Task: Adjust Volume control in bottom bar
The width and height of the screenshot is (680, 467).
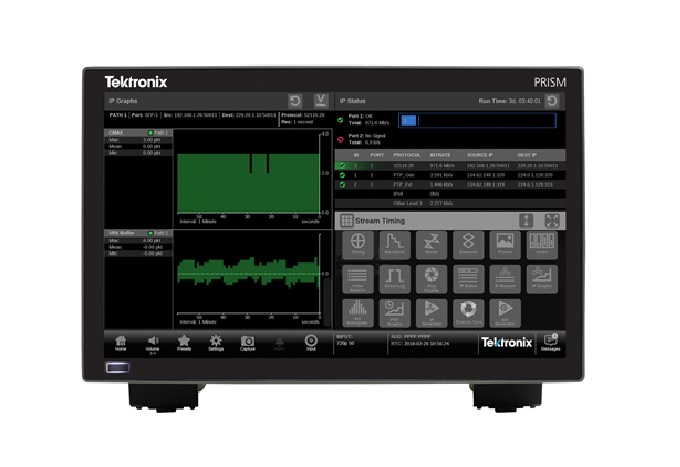Action: pos(152,343)
